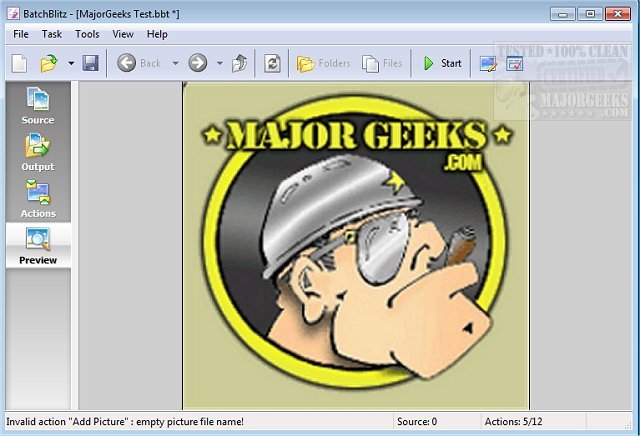Screen dimensions: 640x436
Task: Refresh using the reload icon
Action: (x=272, y=63)
